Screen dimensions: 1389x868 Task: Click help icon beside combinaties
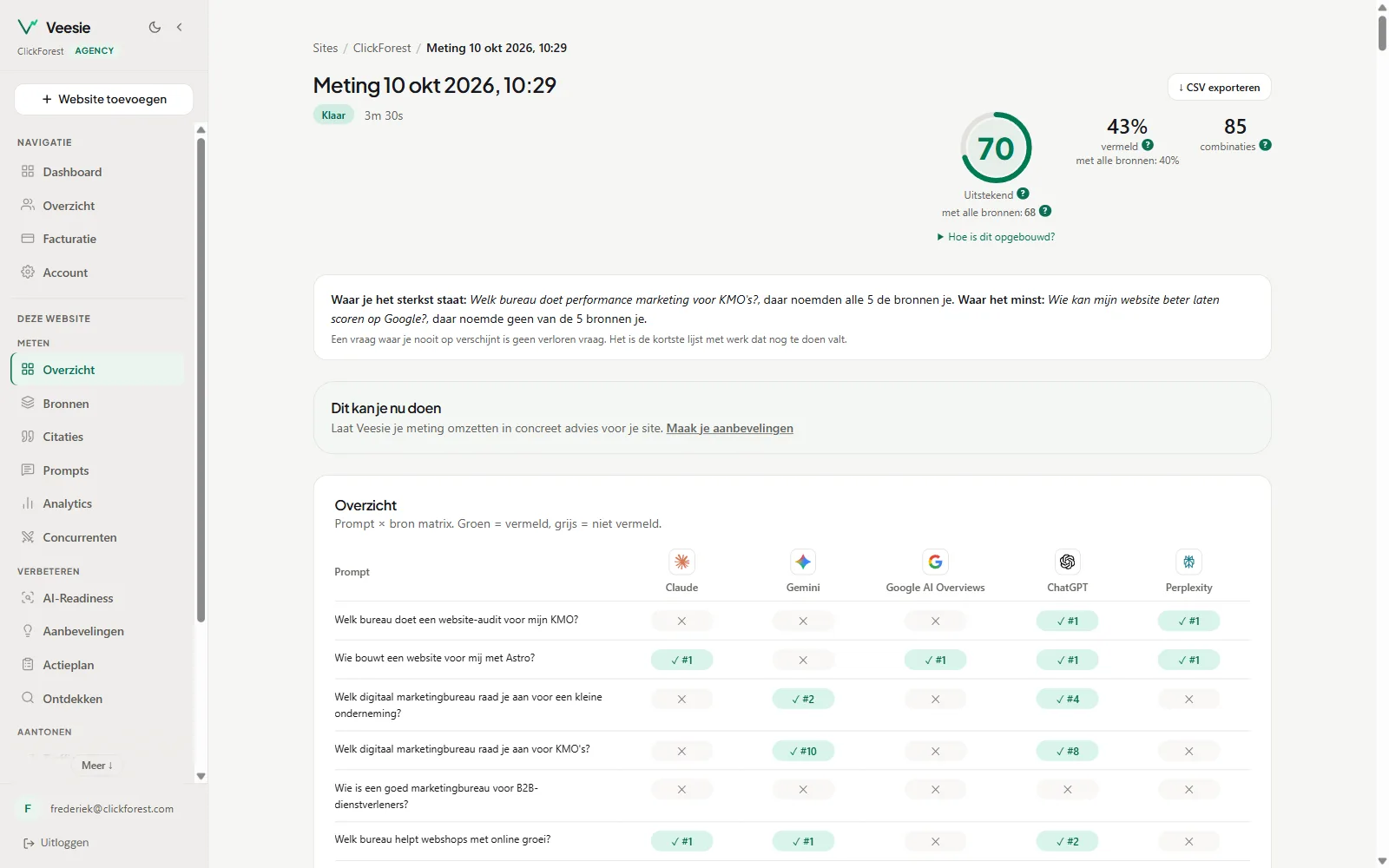[1266, 145]
